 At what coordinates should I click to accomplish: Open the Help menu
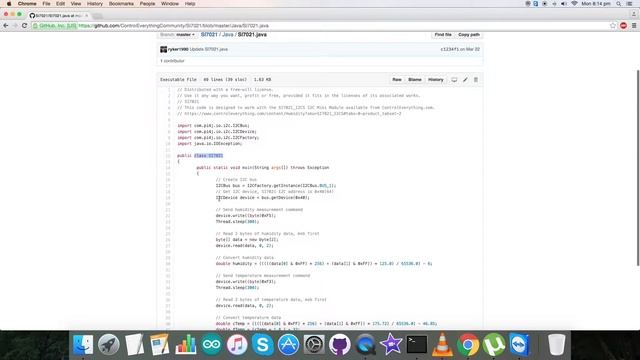pyautogui.click(x=190, y=4)
